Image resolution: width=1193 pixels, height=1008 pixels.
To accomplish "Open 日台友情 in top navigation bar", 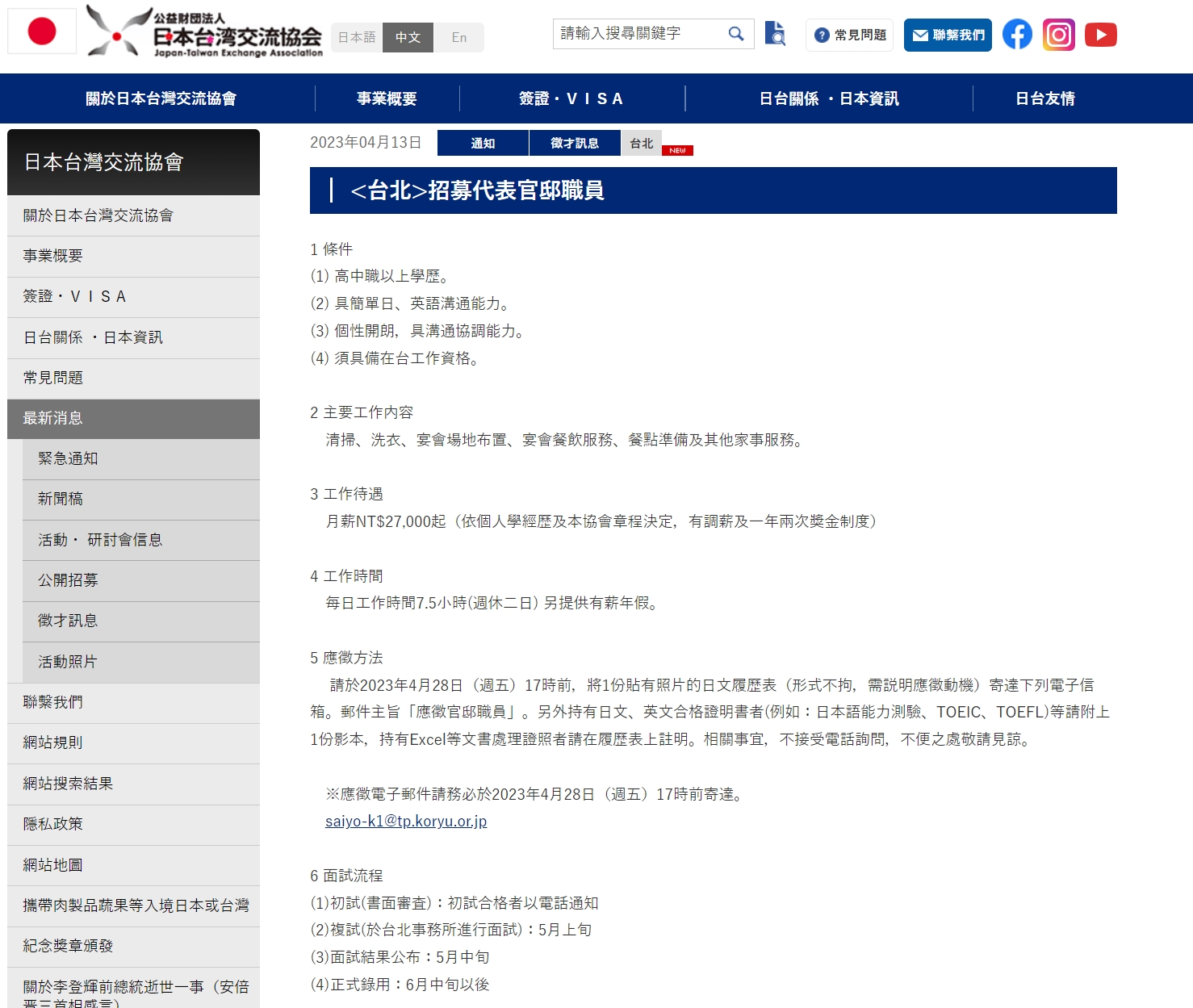I will point(1045,98).
